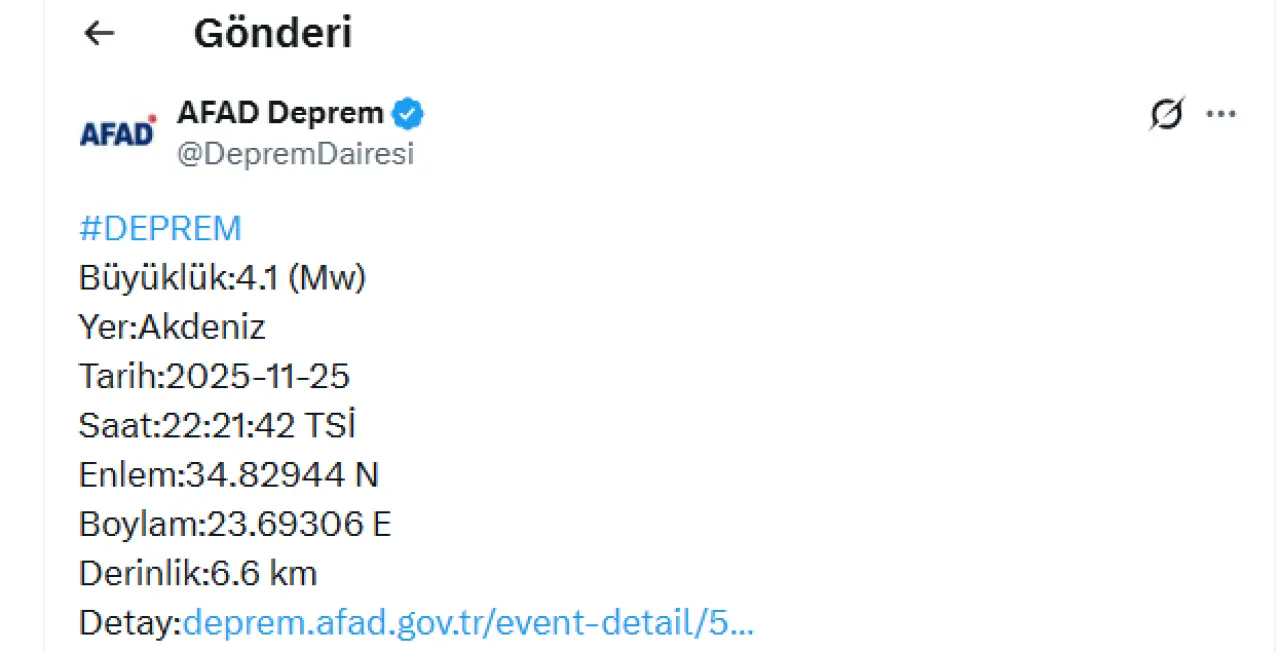1280x653 pixels.
Task: Click the Enlem:34.82944 N latitude line
Action: point(228,475)
